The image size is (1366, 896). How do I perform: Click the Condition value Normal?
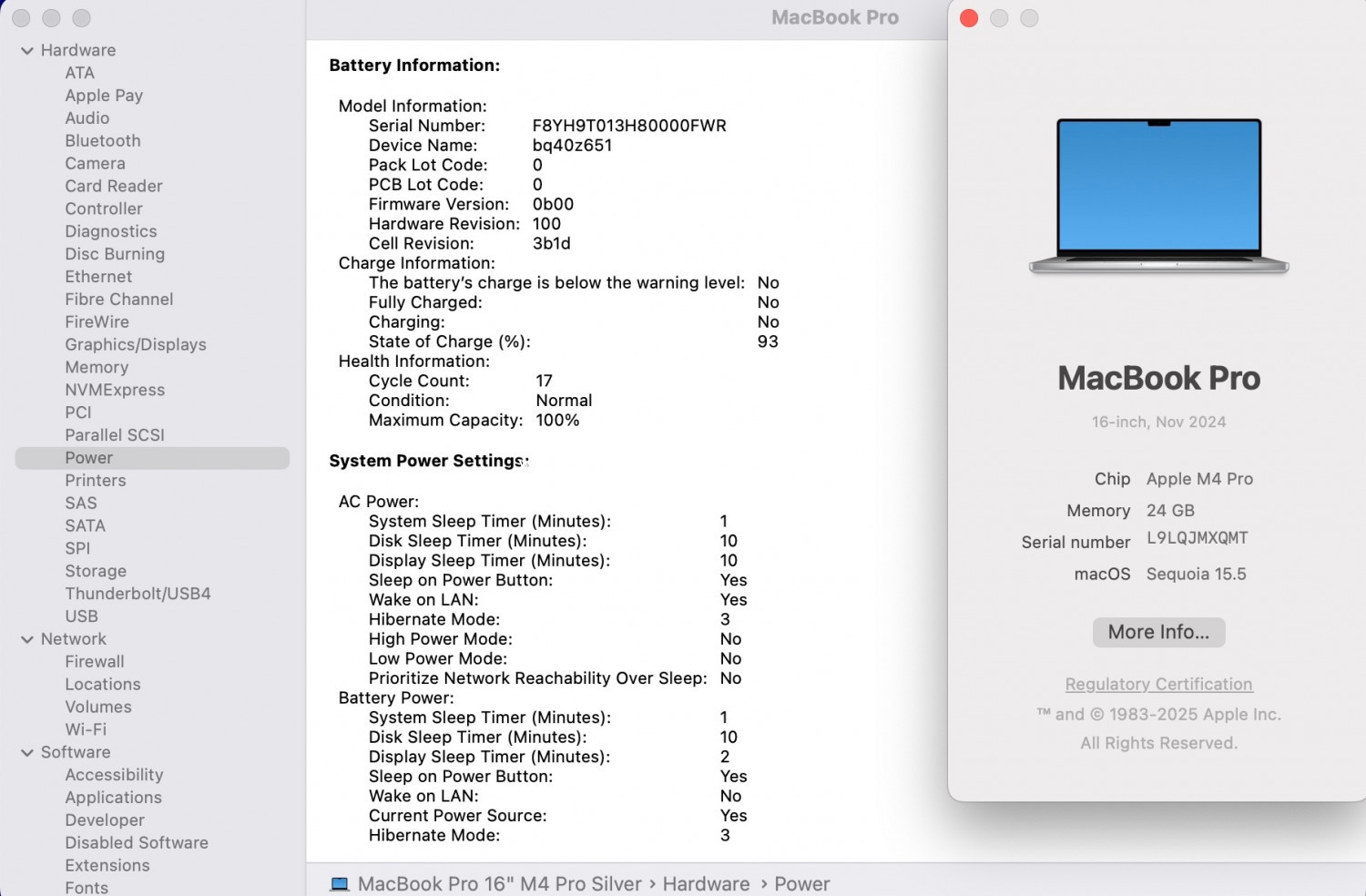click(564, 401)
